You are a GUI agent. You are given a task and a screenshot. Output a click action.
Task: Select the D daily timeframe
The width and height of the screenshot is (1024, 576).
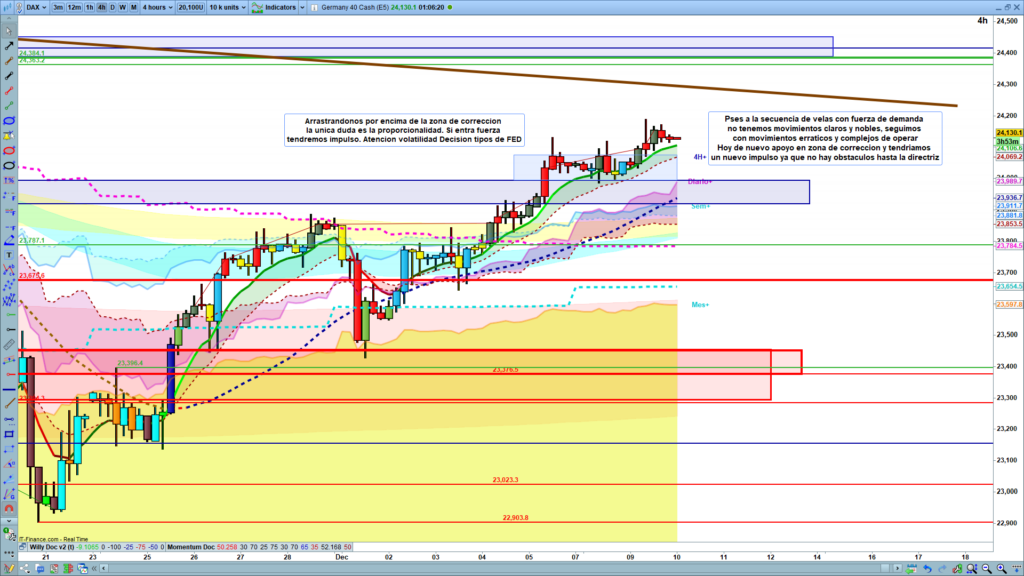(112, 7)
